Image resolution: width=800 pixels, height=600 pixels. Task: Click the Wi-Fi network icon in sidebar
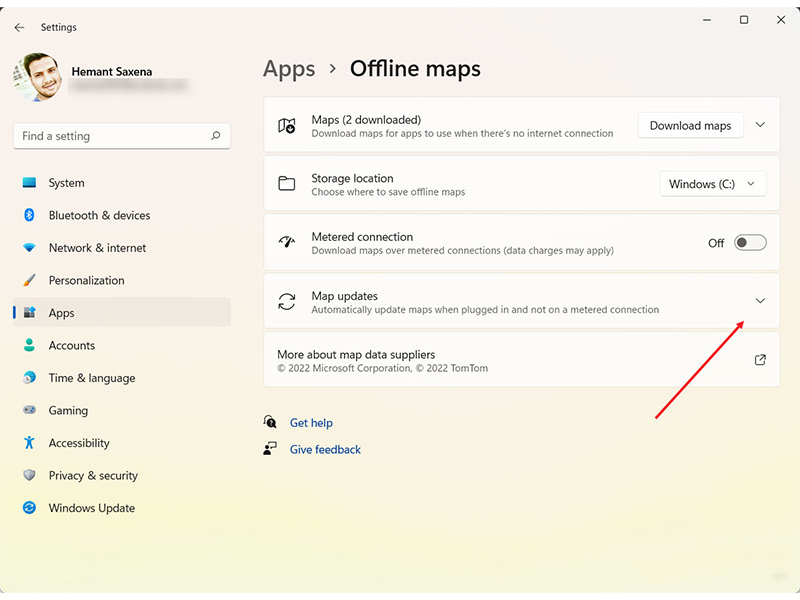(30, 248)
